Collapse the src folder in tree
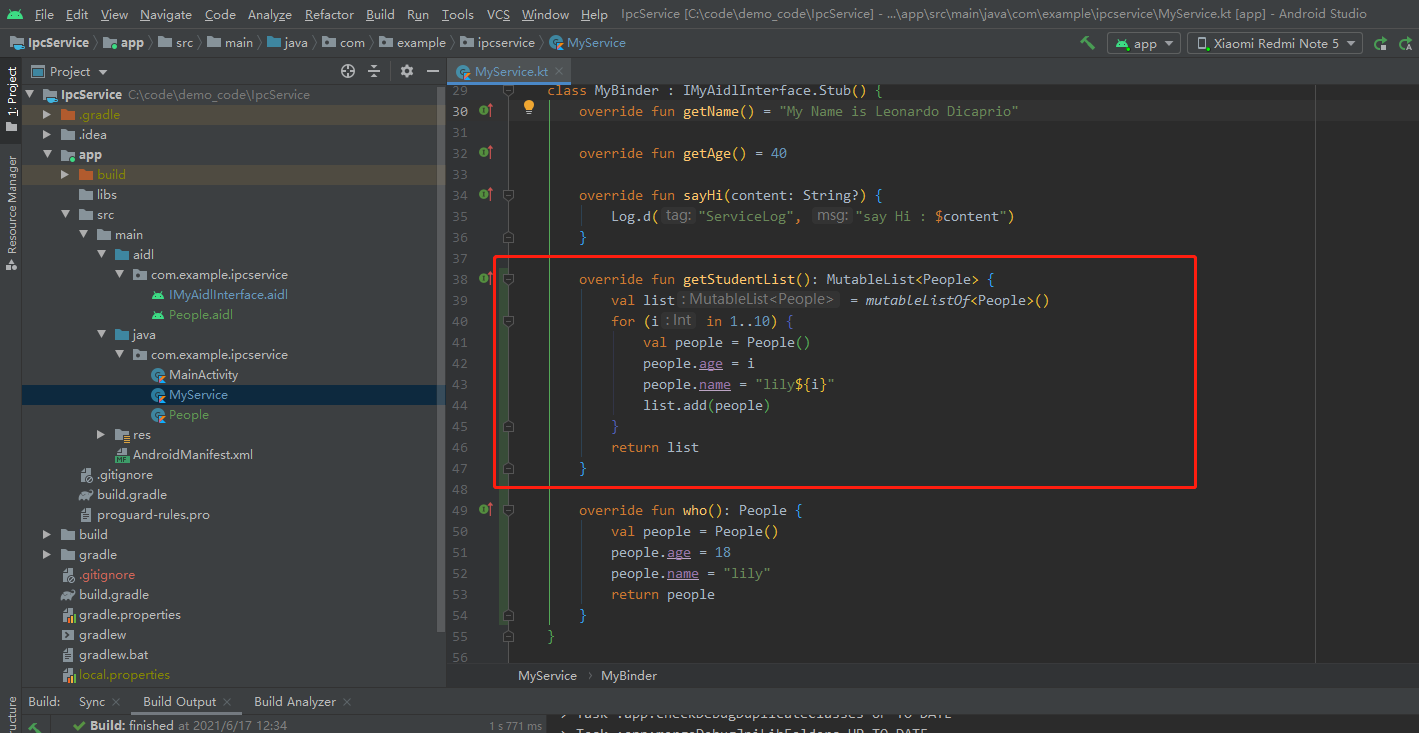The image size is (1419, 733). coord(65,215)
